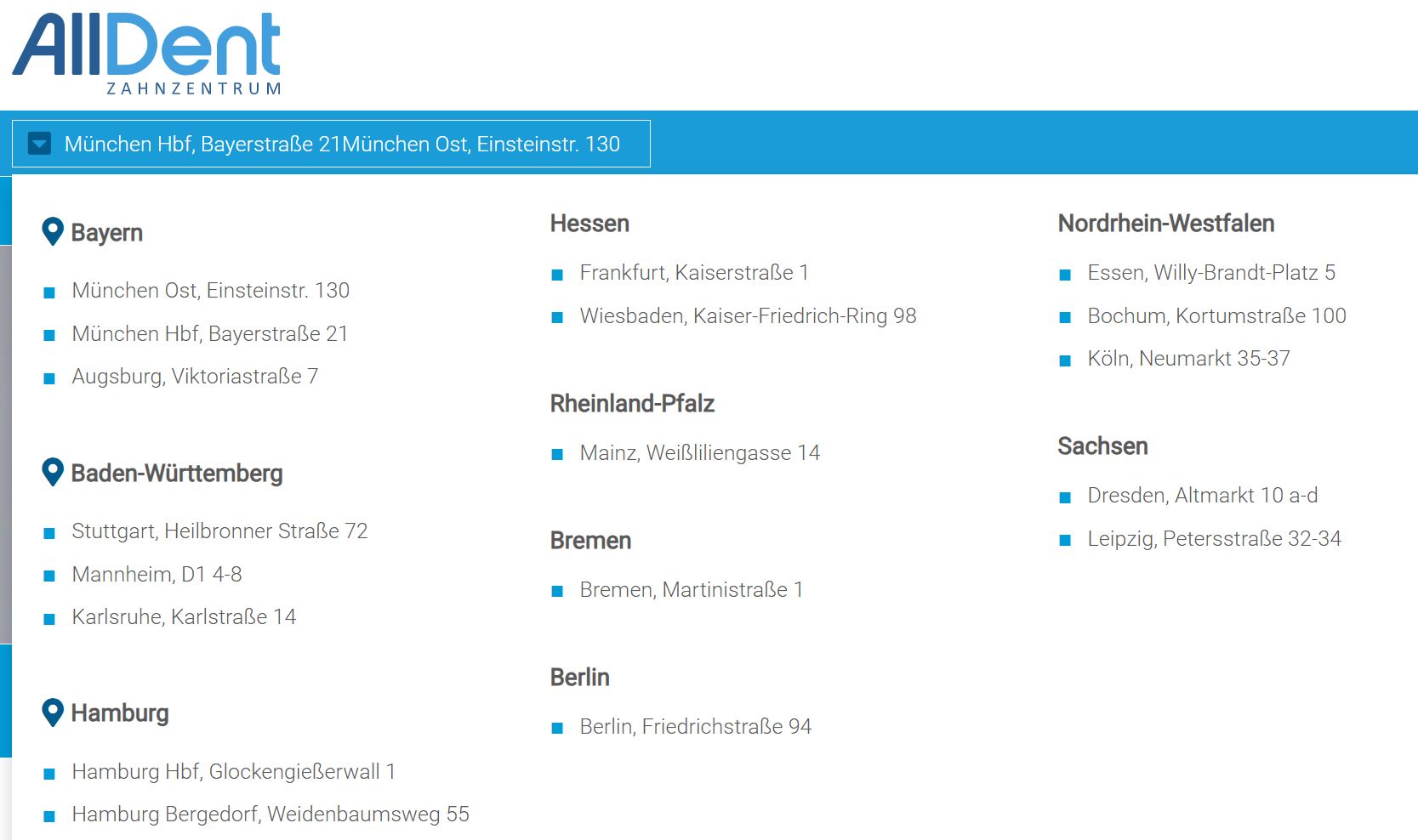Open Dresden, Altmarkt 10 a-d
The image size is (1418, 840).
pyautogui.click(x=1202, y=496)
